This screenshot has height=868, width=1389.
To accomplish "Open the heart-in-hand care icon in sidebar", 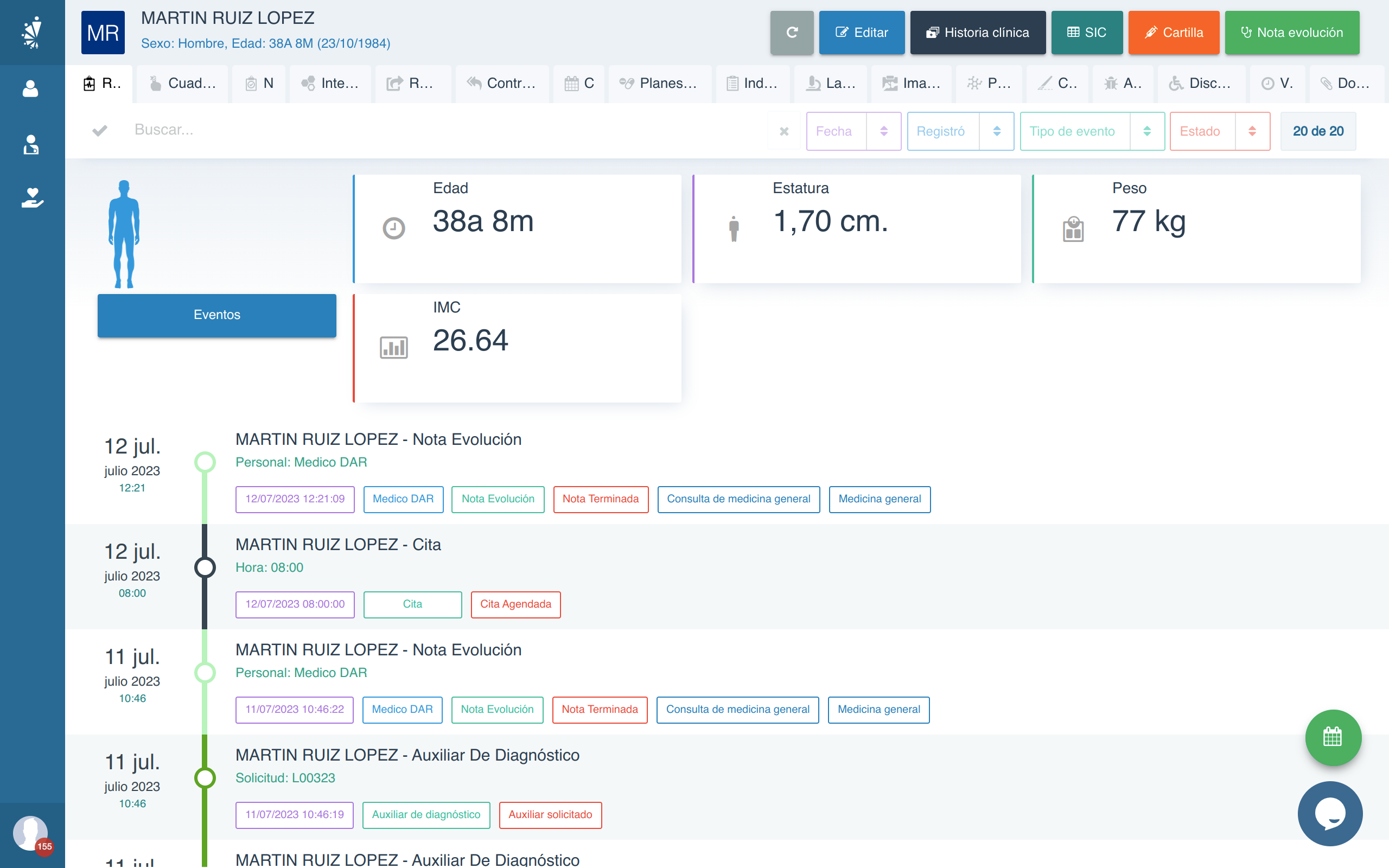I will (x=32, y=197).
